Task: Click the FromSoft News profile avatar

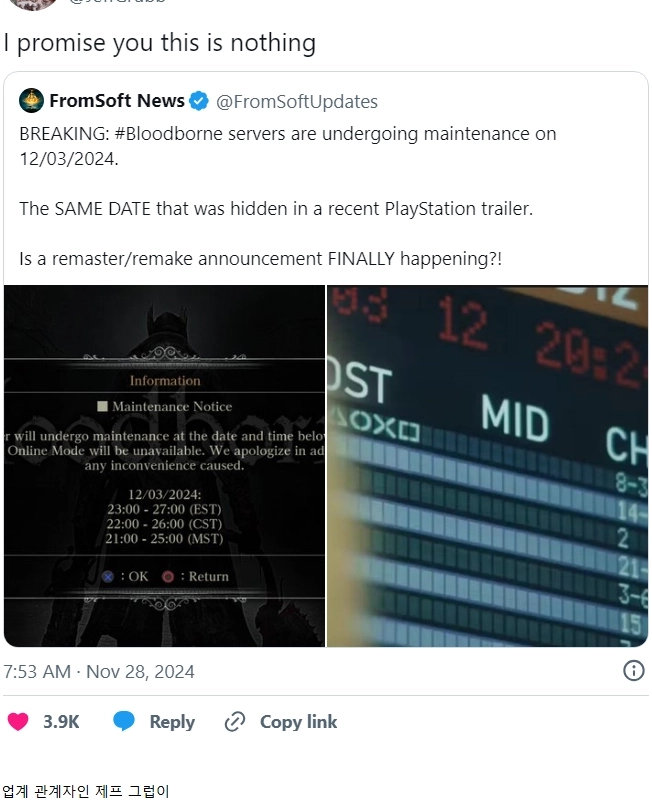Action: tap(31, 101)
